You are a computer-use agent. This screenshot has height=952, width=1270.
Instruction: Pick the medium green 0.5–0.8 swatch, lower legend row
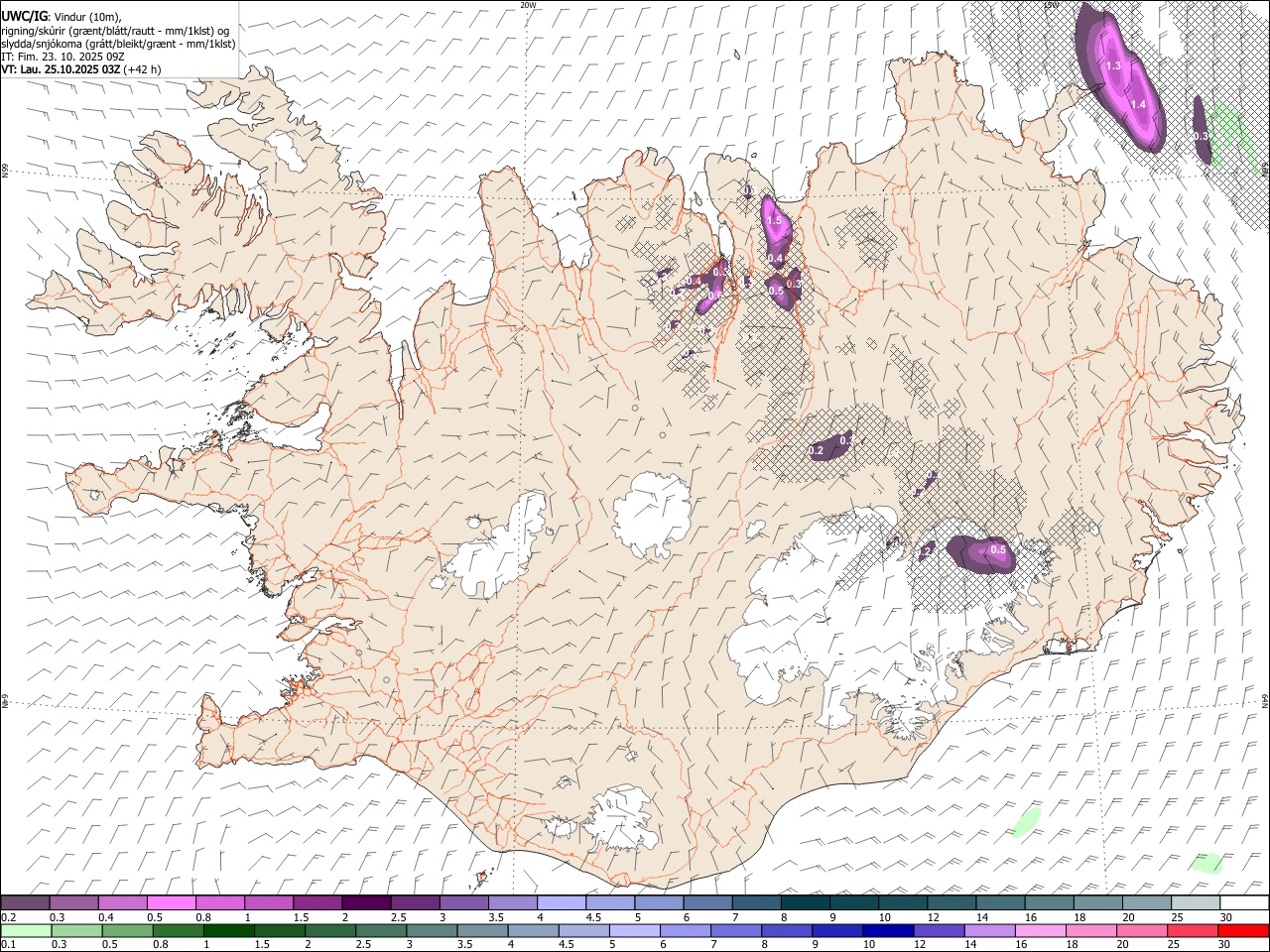click(128, 930)
